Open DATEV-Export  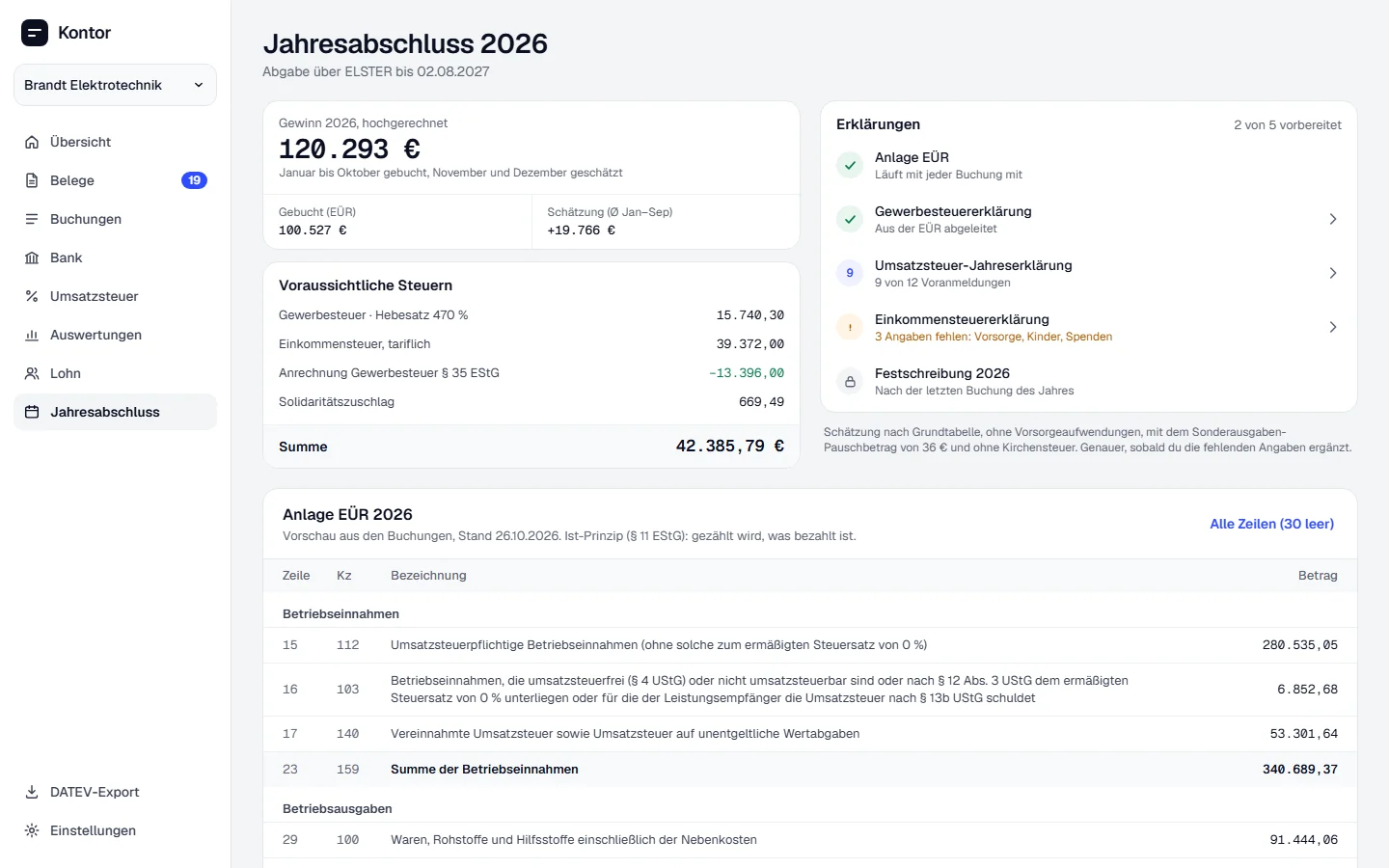[x=115, y=792]
